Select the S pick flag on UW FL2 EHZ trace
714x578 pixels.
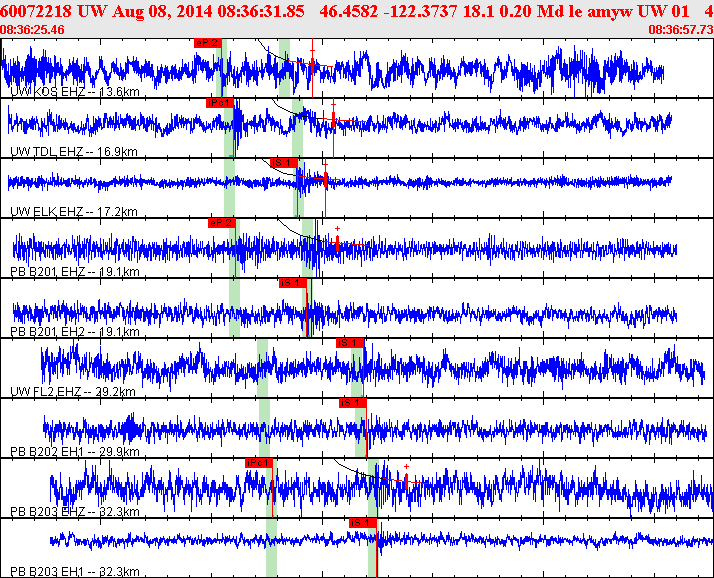pos(349,343)
